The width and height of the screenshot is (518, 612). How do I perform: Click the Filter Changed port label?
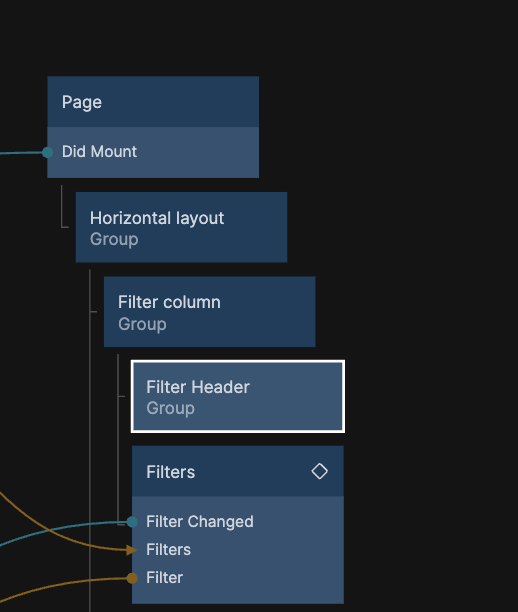click(x=199, y=522)
